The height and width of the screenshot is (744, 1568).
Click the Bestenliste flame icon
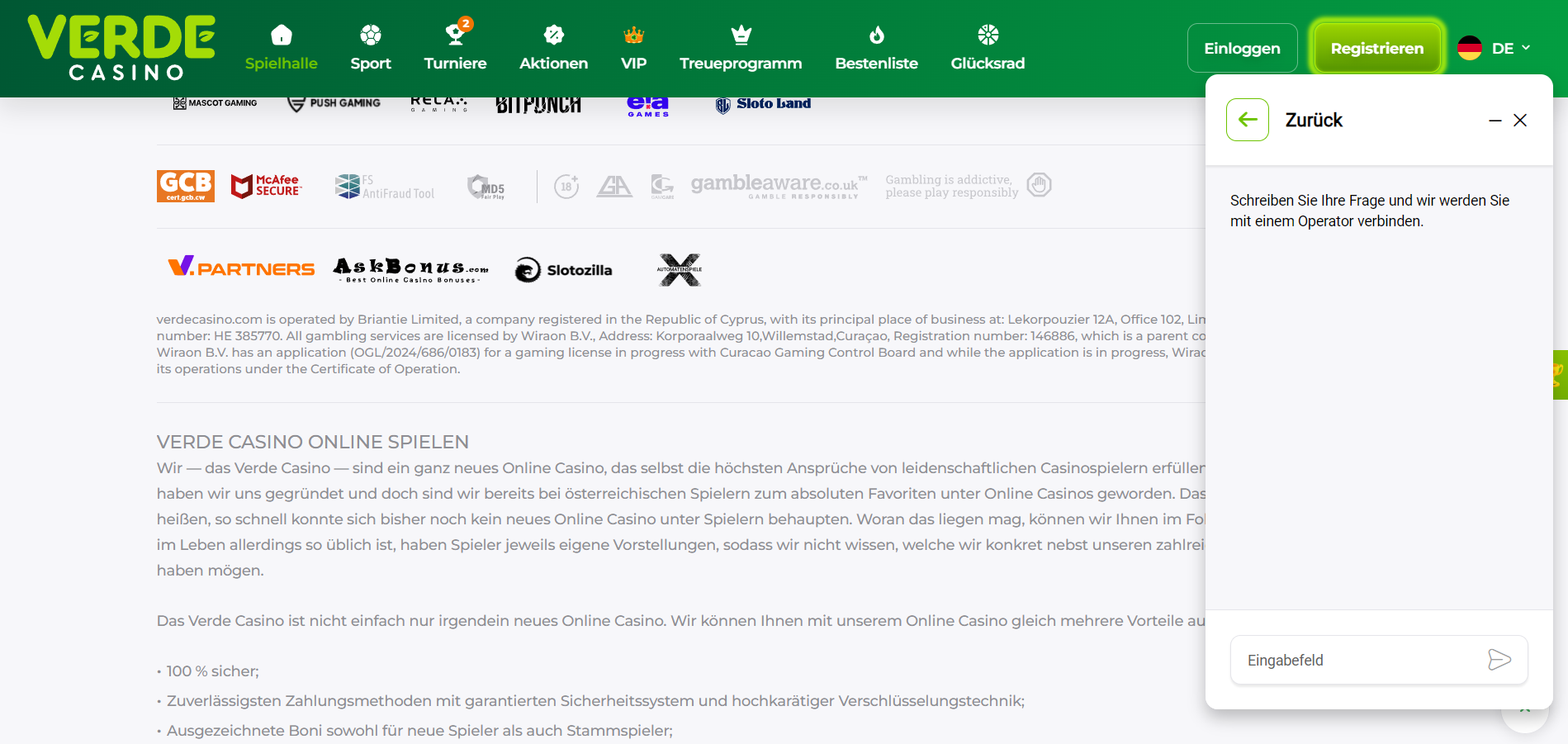point(876,35)
